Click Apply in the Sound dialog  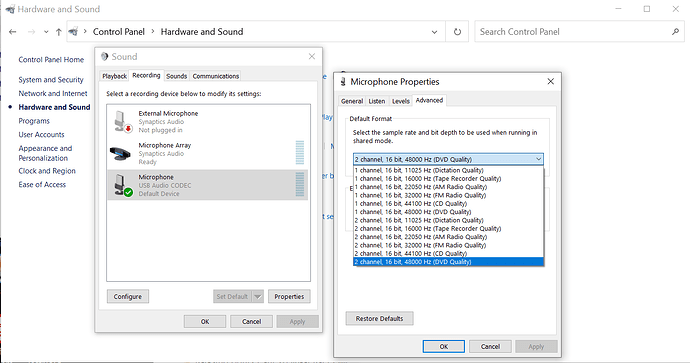(297, 322)
